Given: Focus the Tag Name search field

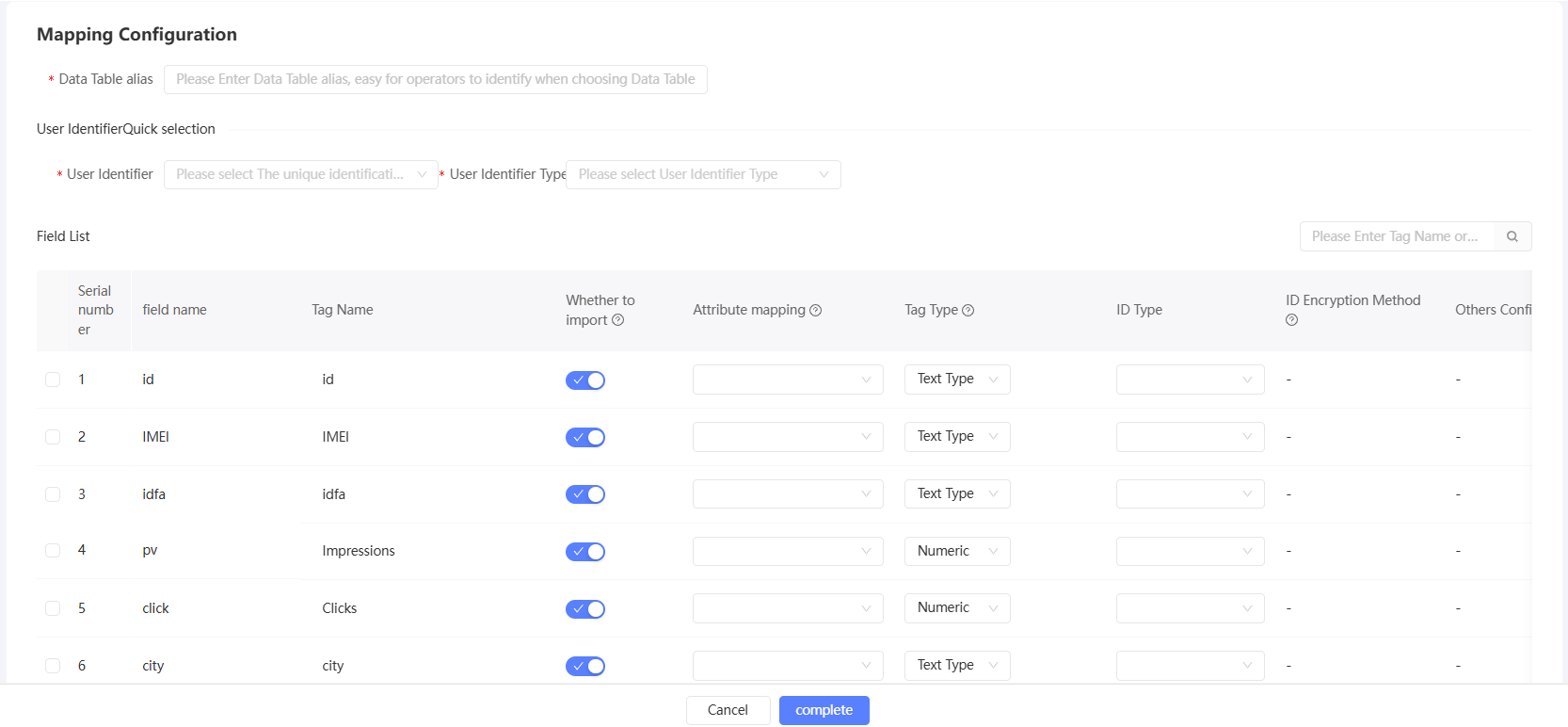Looking at the screenshot, I should (x=1397, y=236).
